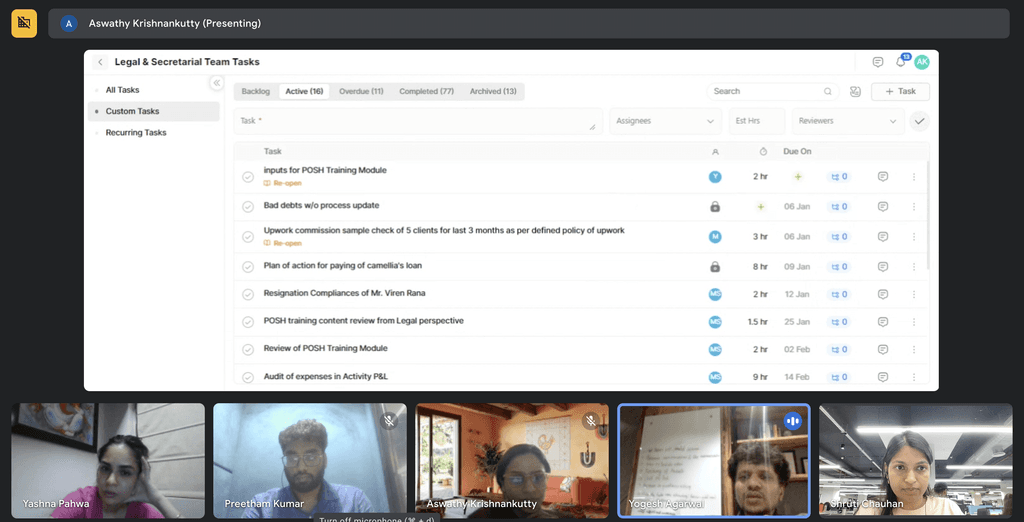Image resolution: width=1024 pixels, height=522 pixels.
Task: Click Re-open label under inputs for POSH Training Module
Action: [283, 184]
